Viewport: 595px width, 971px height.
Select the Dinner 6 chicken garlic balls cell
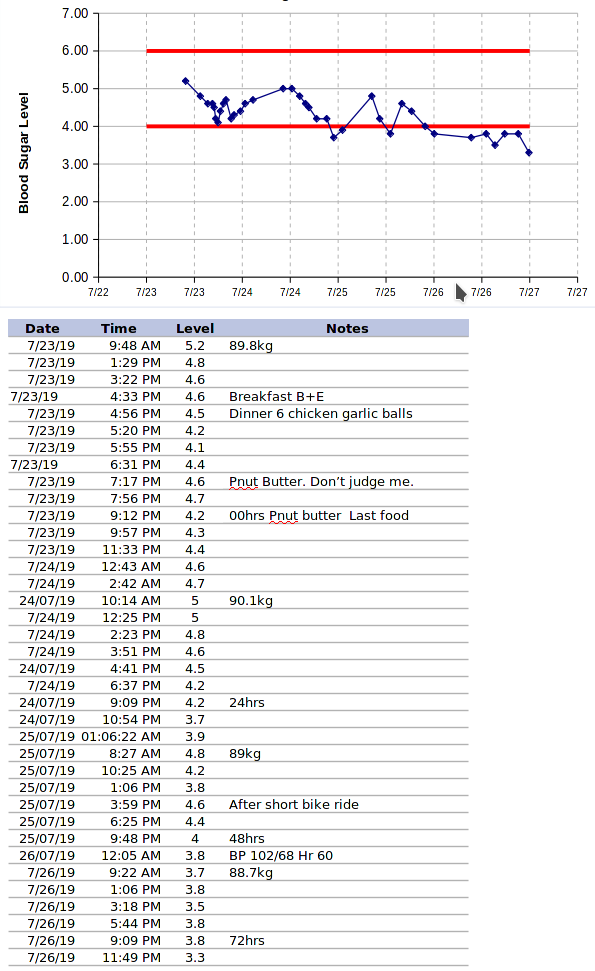321,414
